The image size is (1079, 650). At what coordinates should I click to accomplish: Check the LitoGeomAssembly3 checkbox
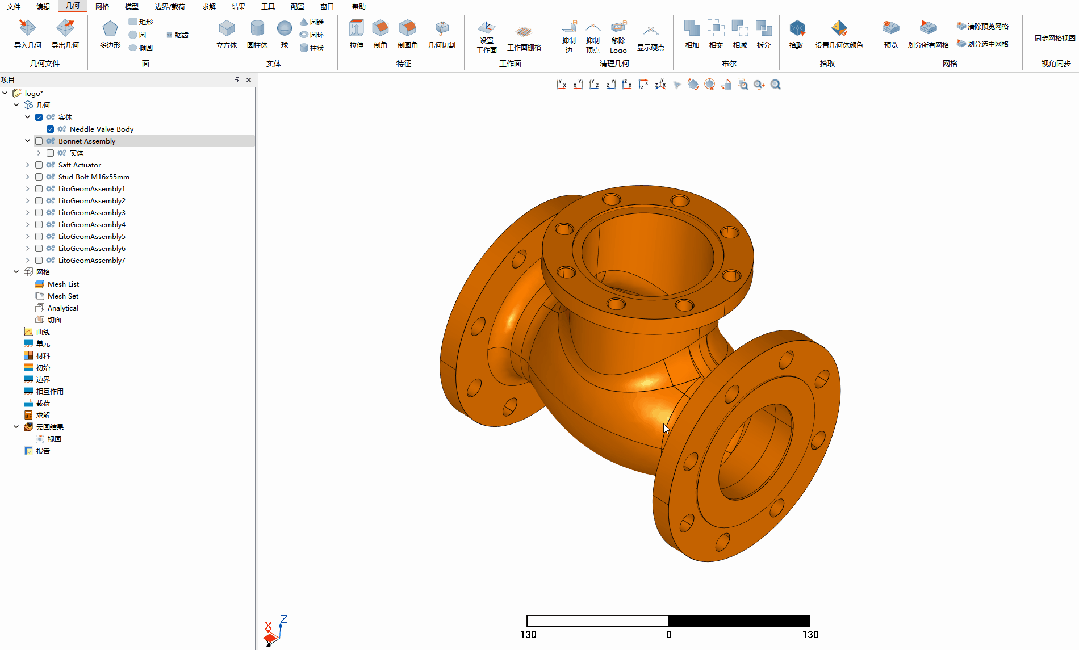click(39, 213)
